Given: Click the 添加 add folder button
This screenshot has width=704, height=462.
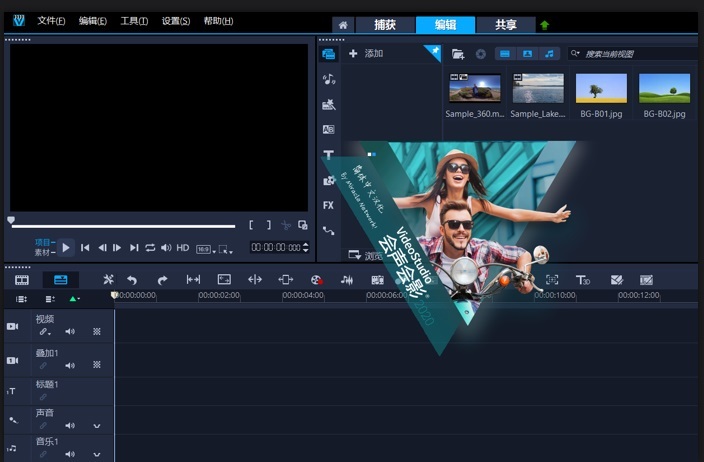Looking at the screenshot, I should coord(366,54).
